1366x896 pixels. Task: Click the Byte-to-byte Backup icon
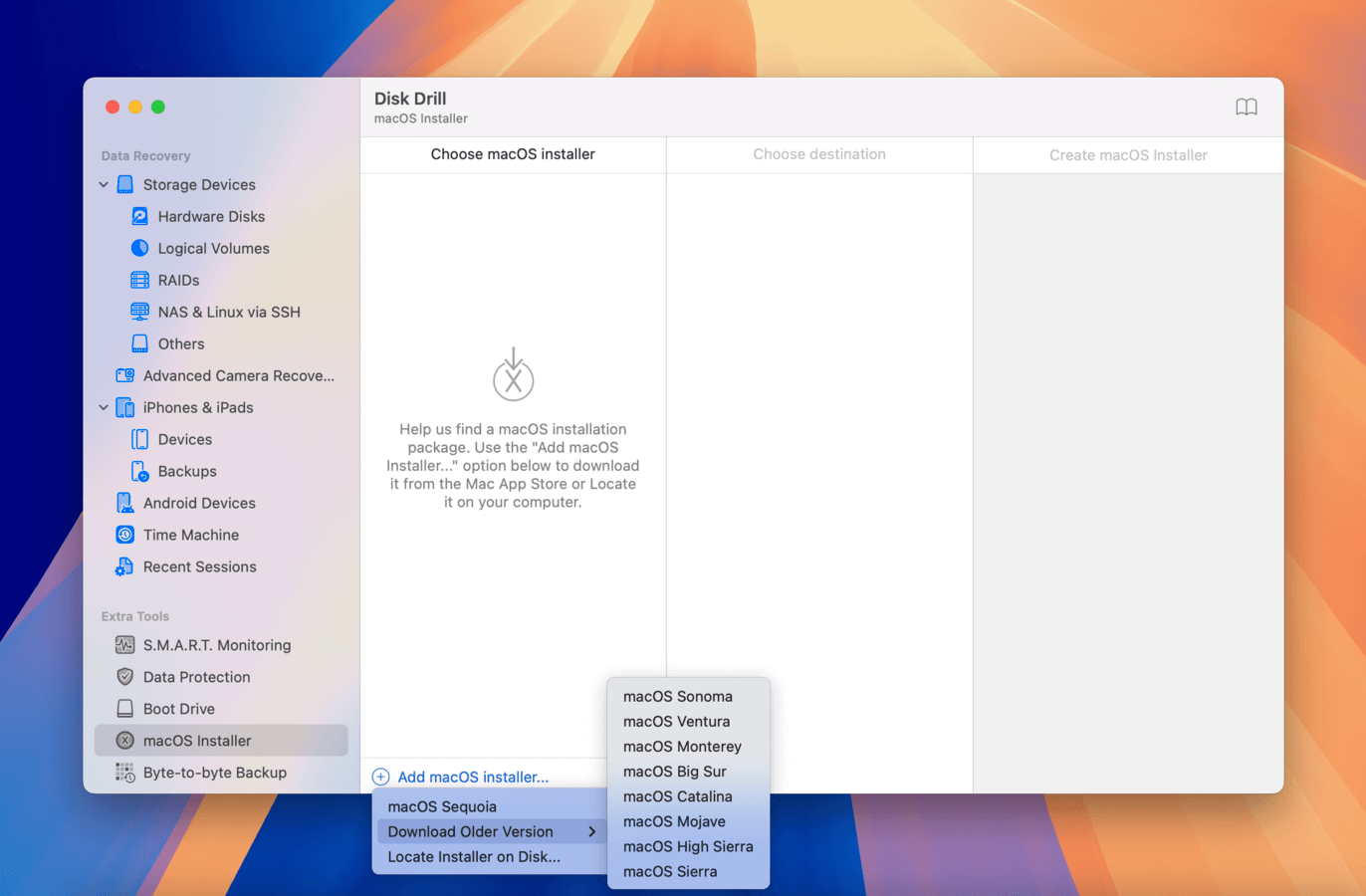124,773
